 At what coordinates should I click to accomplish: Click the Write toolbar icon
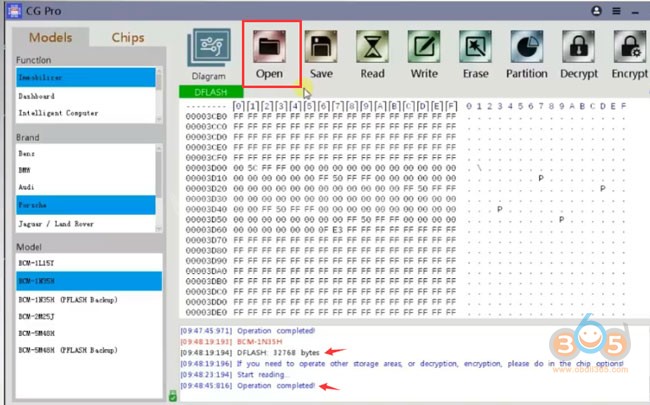pos(424,46)
